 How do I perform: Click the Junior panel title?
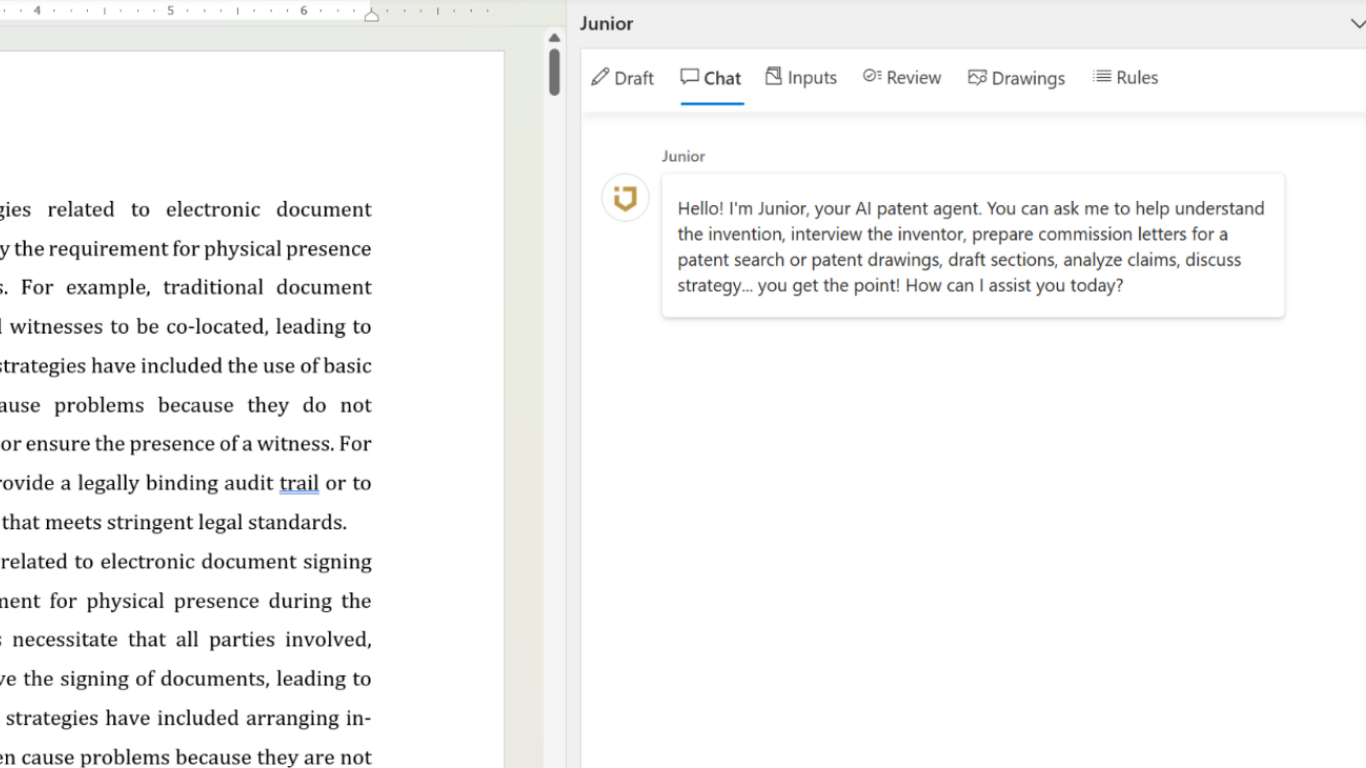[x=606, y=24]
